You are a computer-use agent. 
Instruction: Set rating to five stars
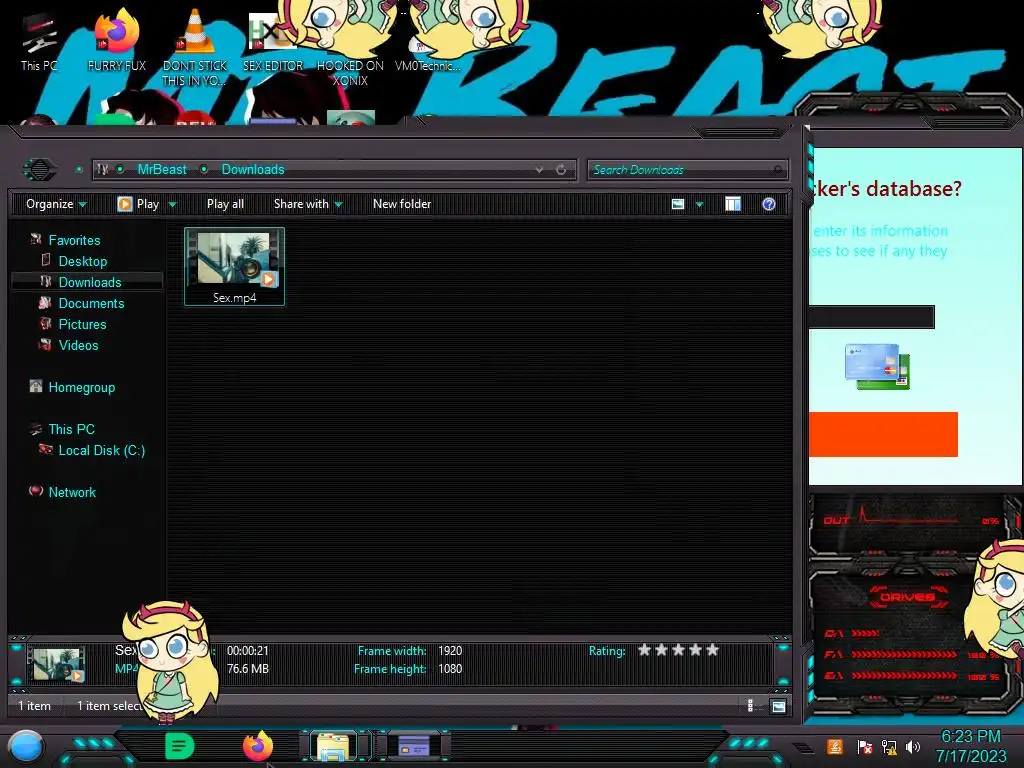coord(712,650)
